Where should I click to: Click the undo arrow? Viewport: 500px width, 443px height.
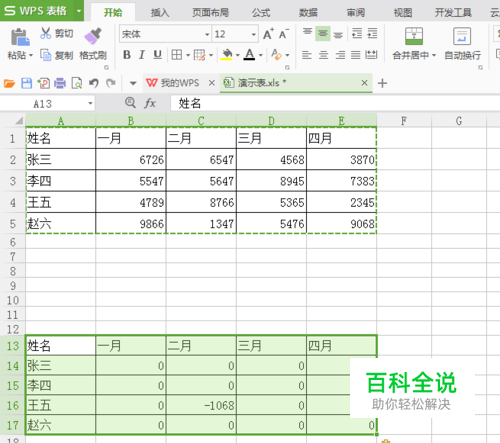tap(94, 83)
